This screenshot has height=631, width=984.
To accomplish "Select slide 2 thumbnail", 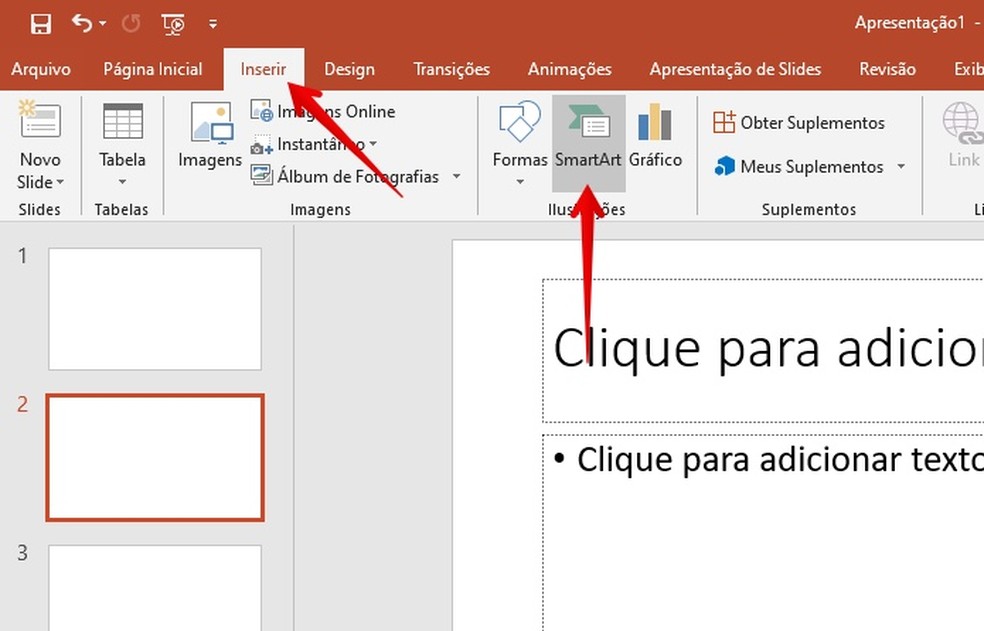I will pyautogui.click(x=155, y=458).
